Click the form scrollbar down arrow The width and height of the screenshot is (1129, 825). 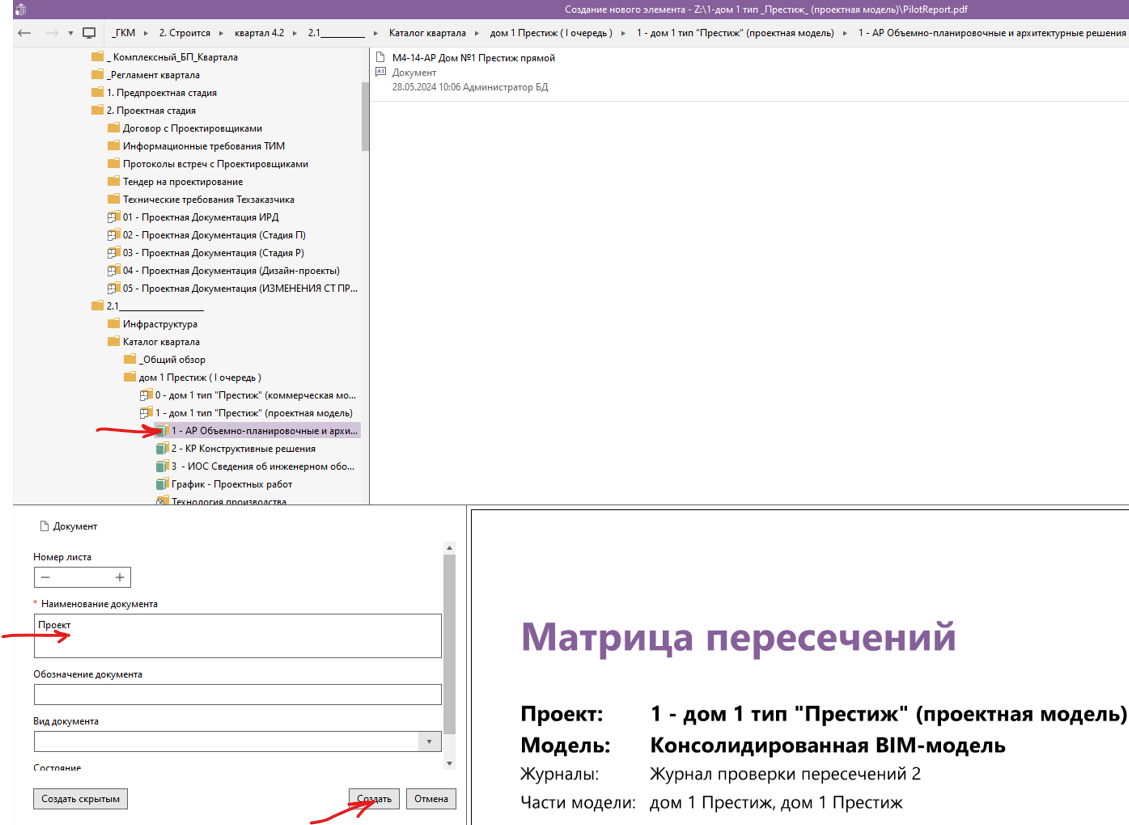click(449, 764)
